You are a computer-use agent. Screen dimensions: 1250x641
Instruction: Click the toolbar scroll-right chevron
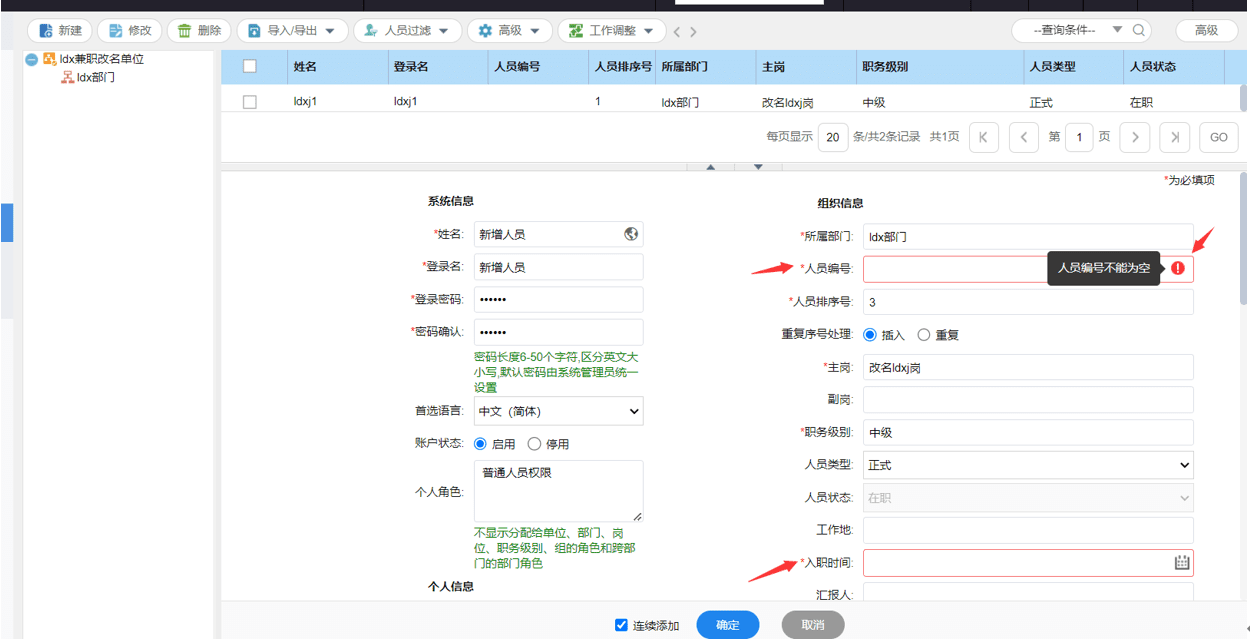tap(693, 32)
